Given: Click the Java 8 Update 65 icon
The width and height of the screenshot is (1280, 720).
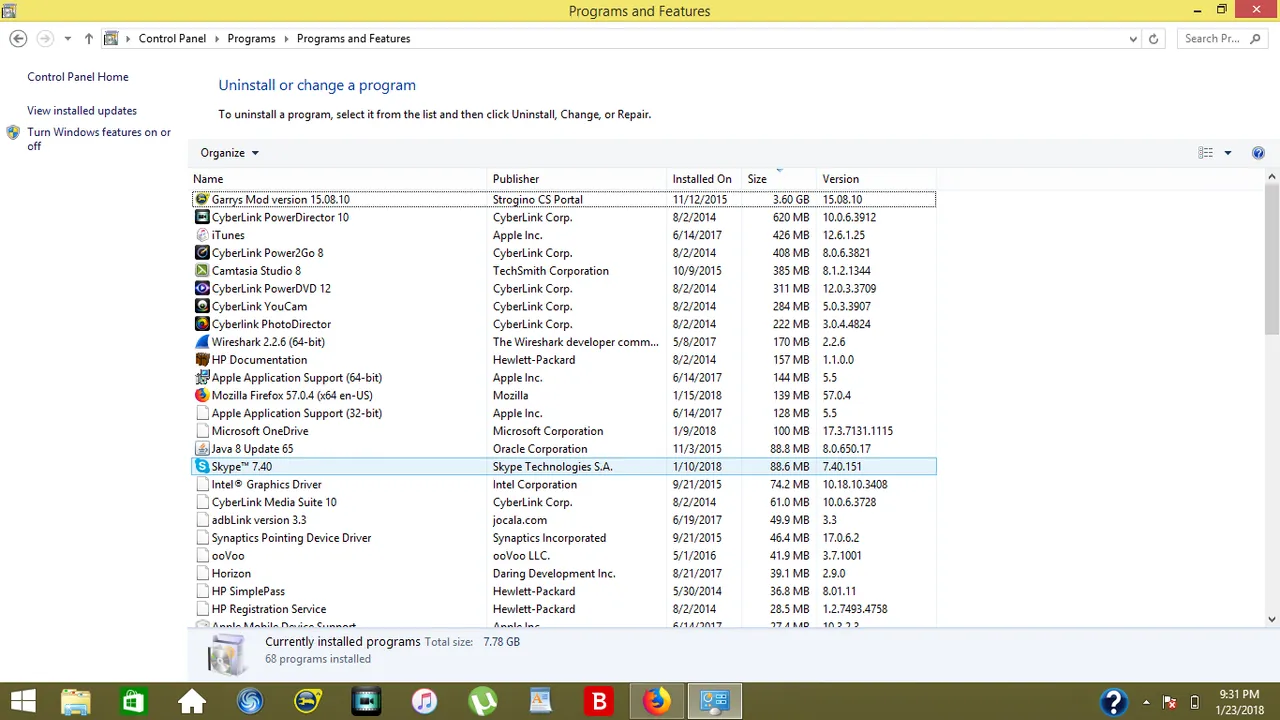Looking at the screenshot, I should click(x=202, y=449).
